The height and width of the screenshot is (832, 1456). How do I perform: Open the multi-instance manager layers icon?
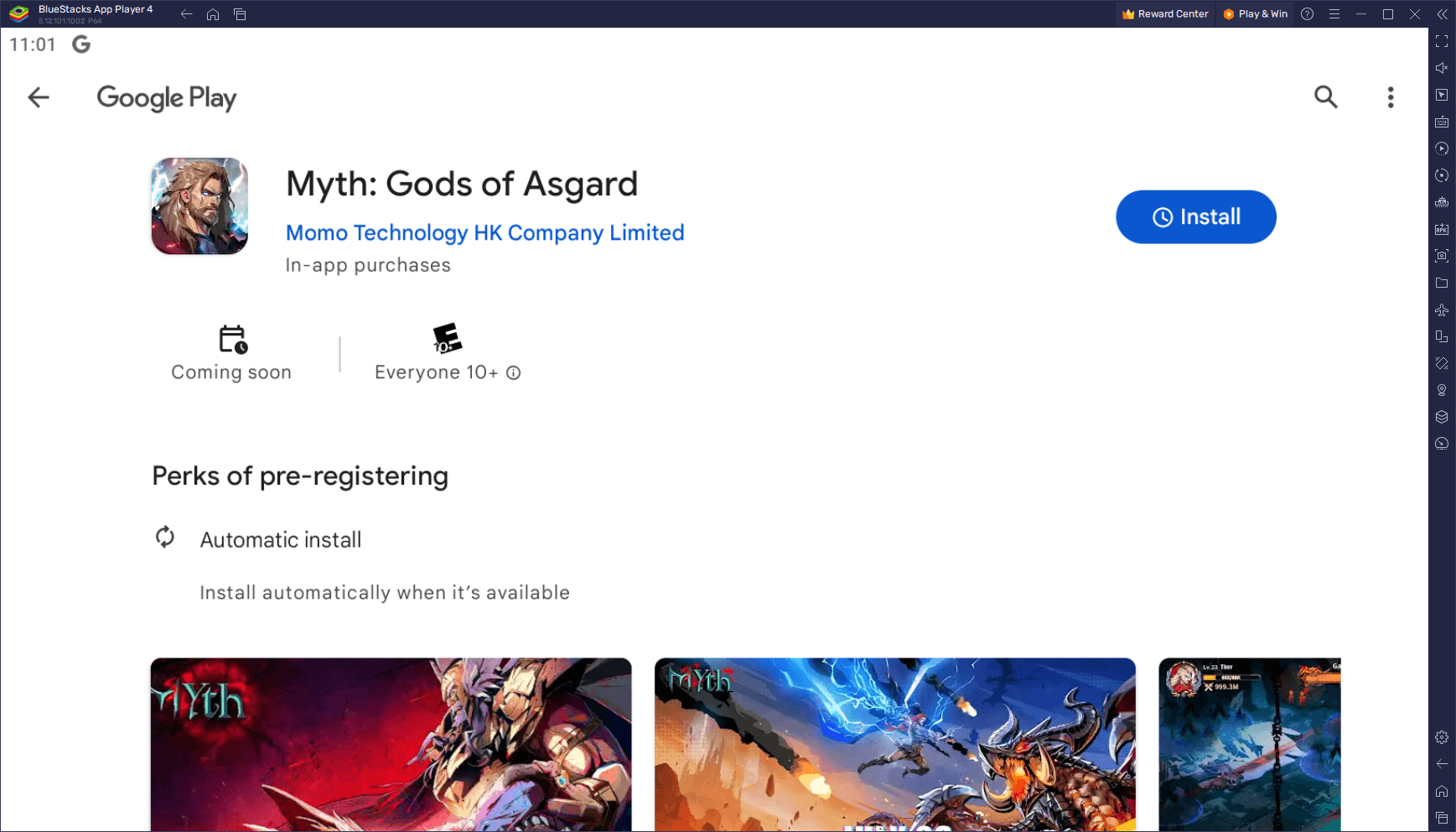1442,417
